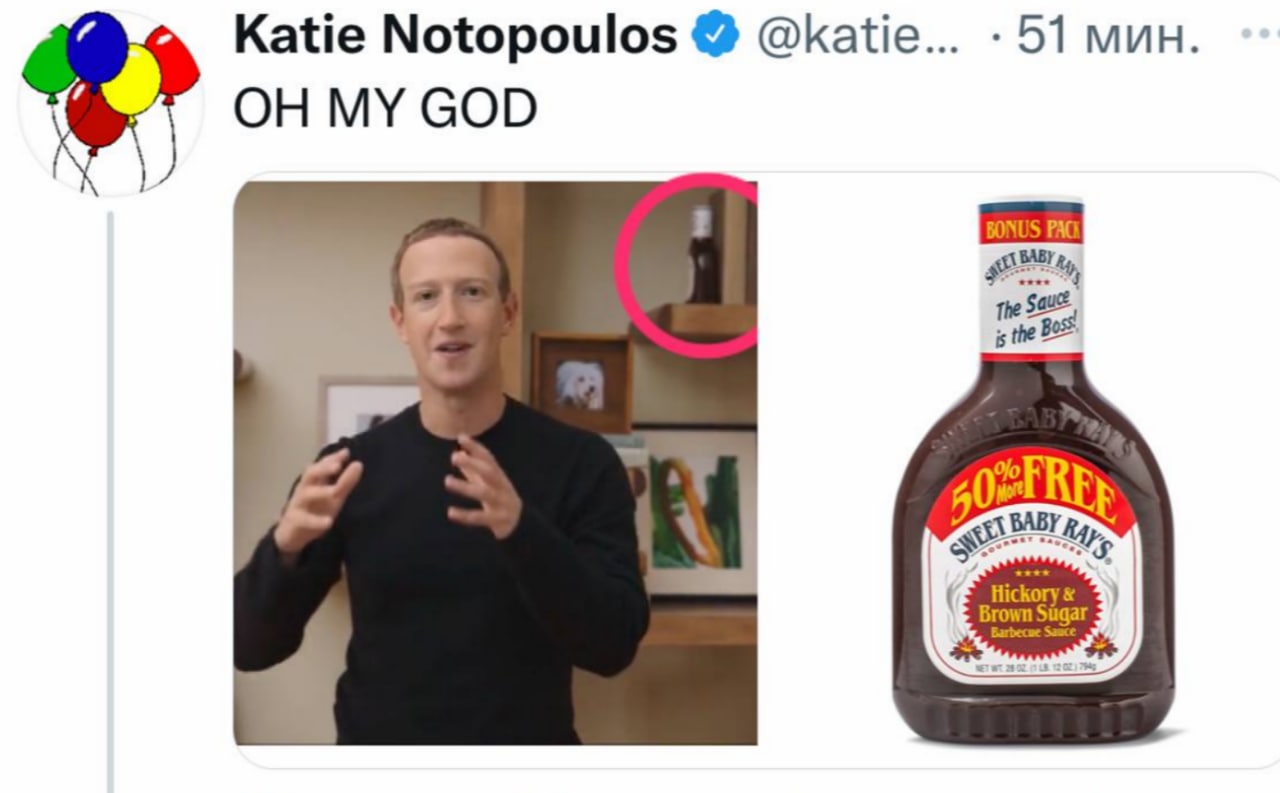Open Katie Notopoulos profile name link

coord(455,39)
